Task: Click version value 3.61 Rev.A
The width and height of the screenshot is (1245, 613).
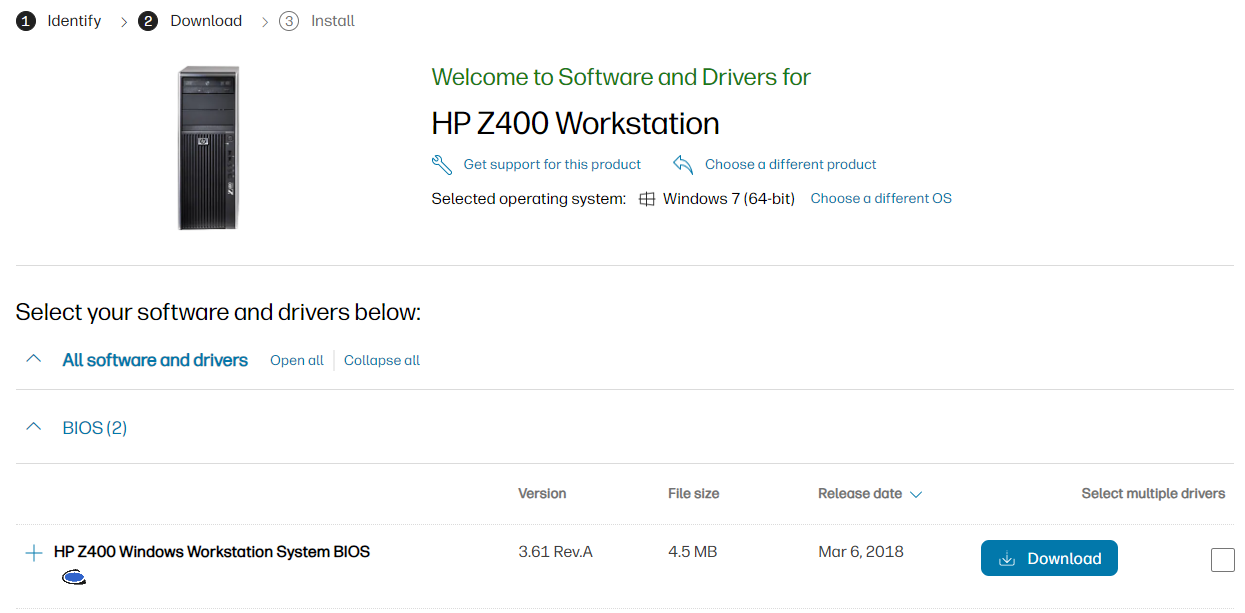Action: point(555,552)
